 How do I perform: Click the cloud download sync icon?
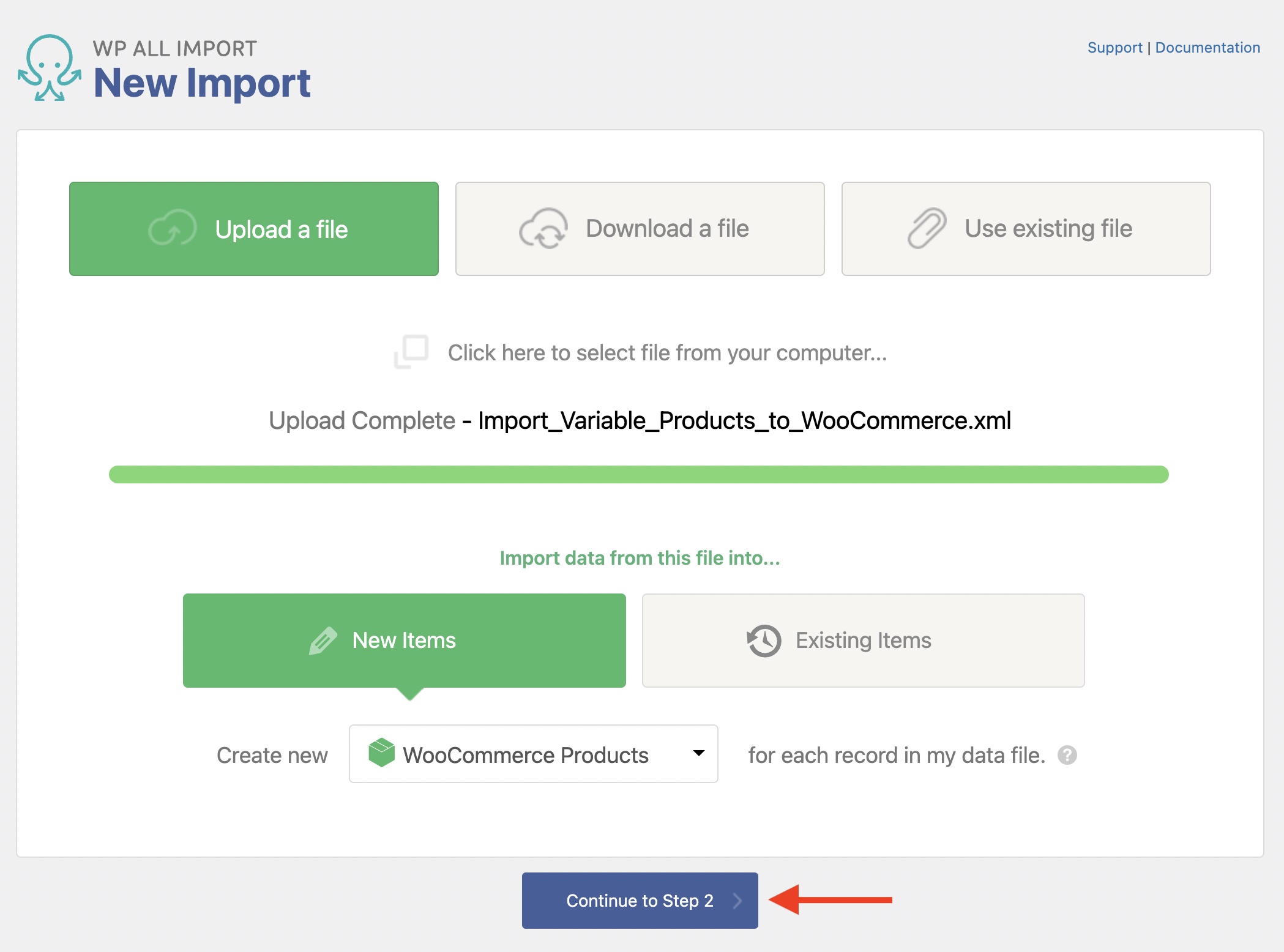(543, 229)
